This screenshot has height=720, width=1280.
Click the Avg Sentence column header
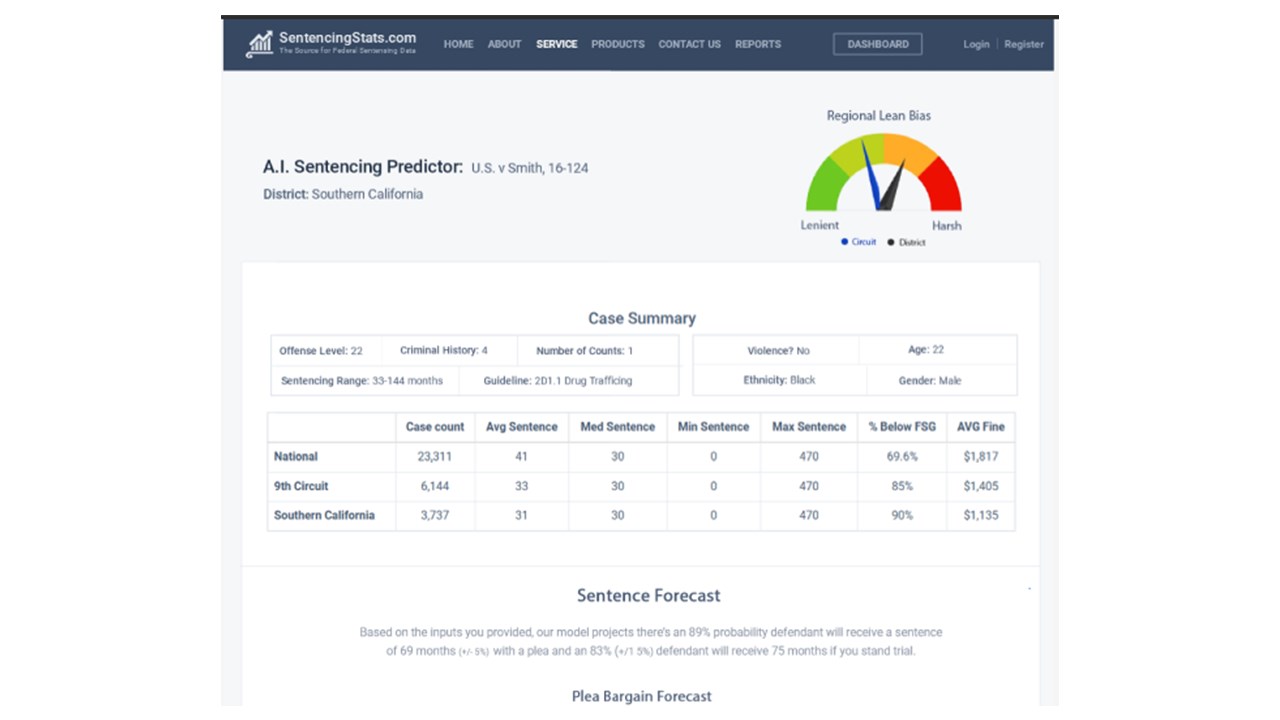tap(521, 427)
